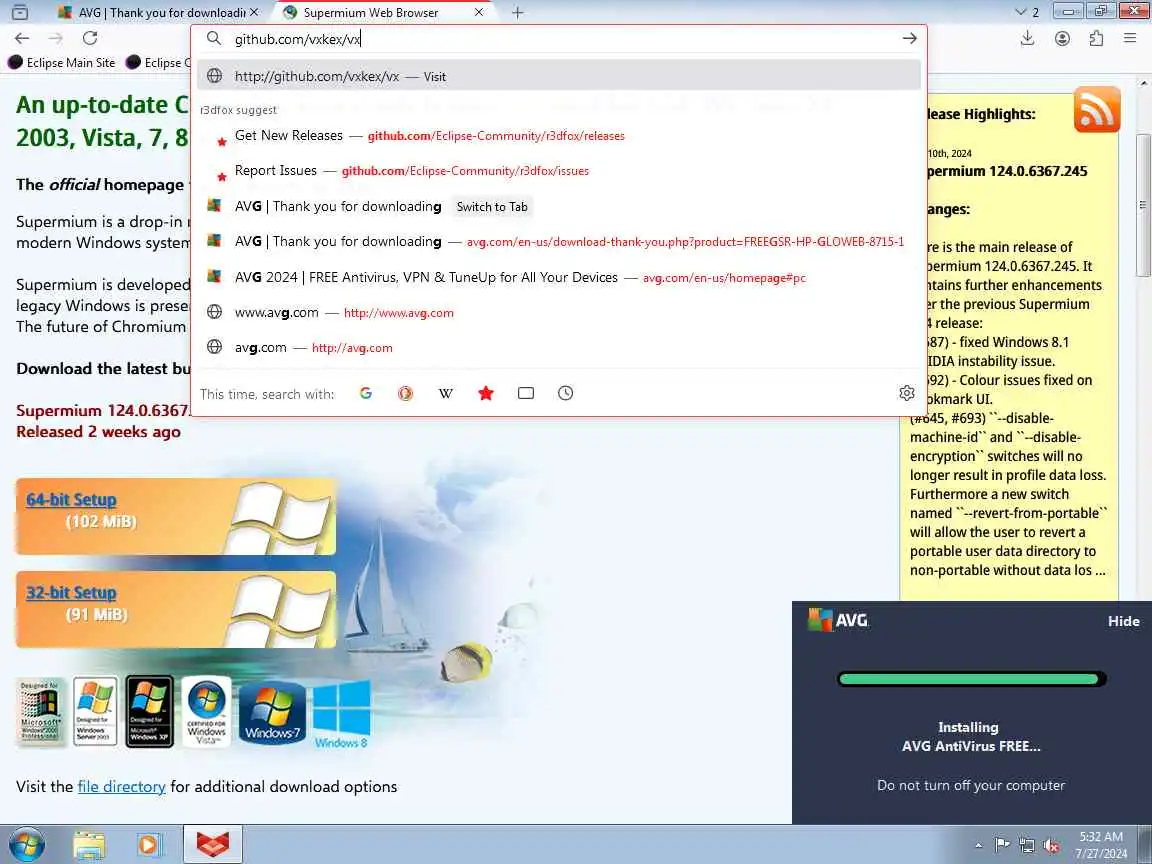Open the file directory link
The image size is (1152, 864).
pos(121,786)
